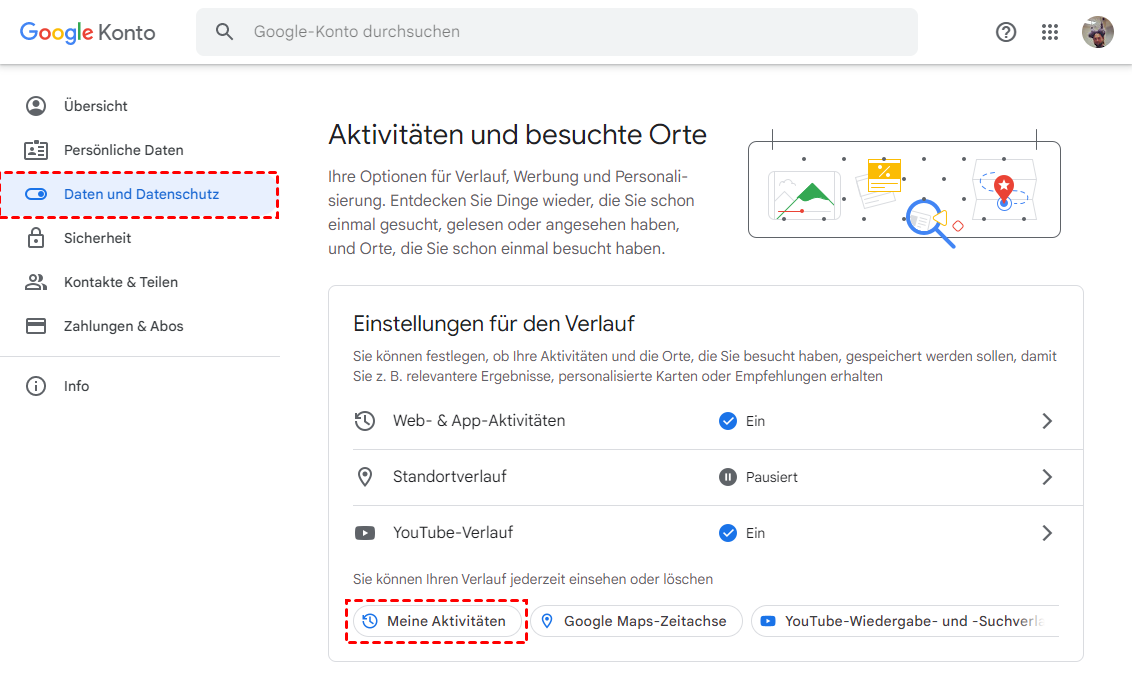Open Persönliche Daten section
Image resolution: width=1132 pixels, height=681 pixels.
point(123,150)
